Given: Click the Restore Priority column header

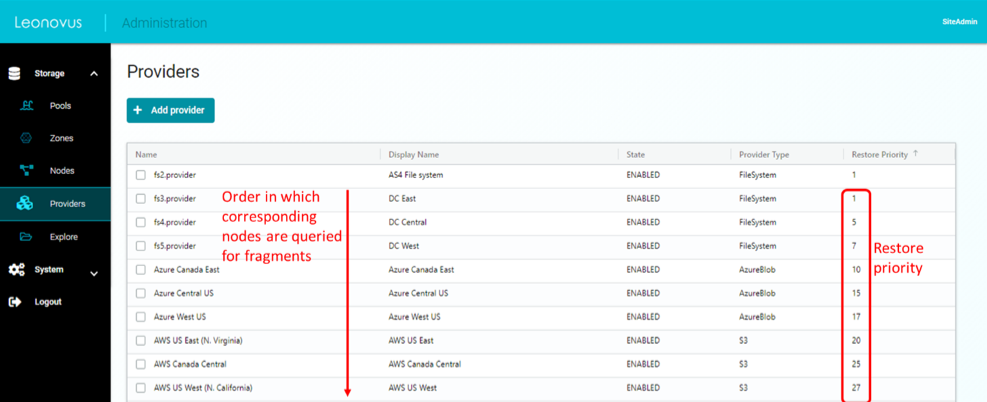Looking at the screenshot, I should click(879, 154).
